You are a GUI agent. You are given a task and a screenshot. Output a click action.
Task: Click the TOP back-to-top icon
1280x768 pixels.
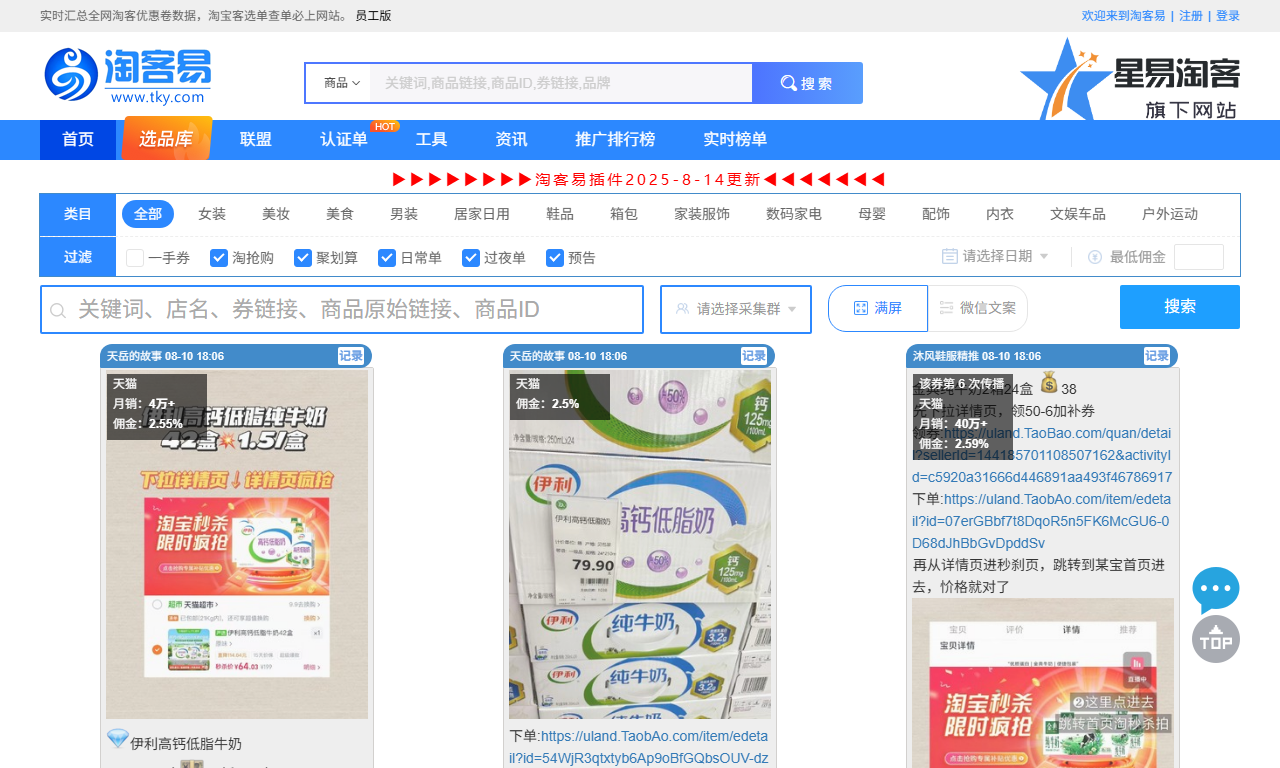click(1216, 639)
